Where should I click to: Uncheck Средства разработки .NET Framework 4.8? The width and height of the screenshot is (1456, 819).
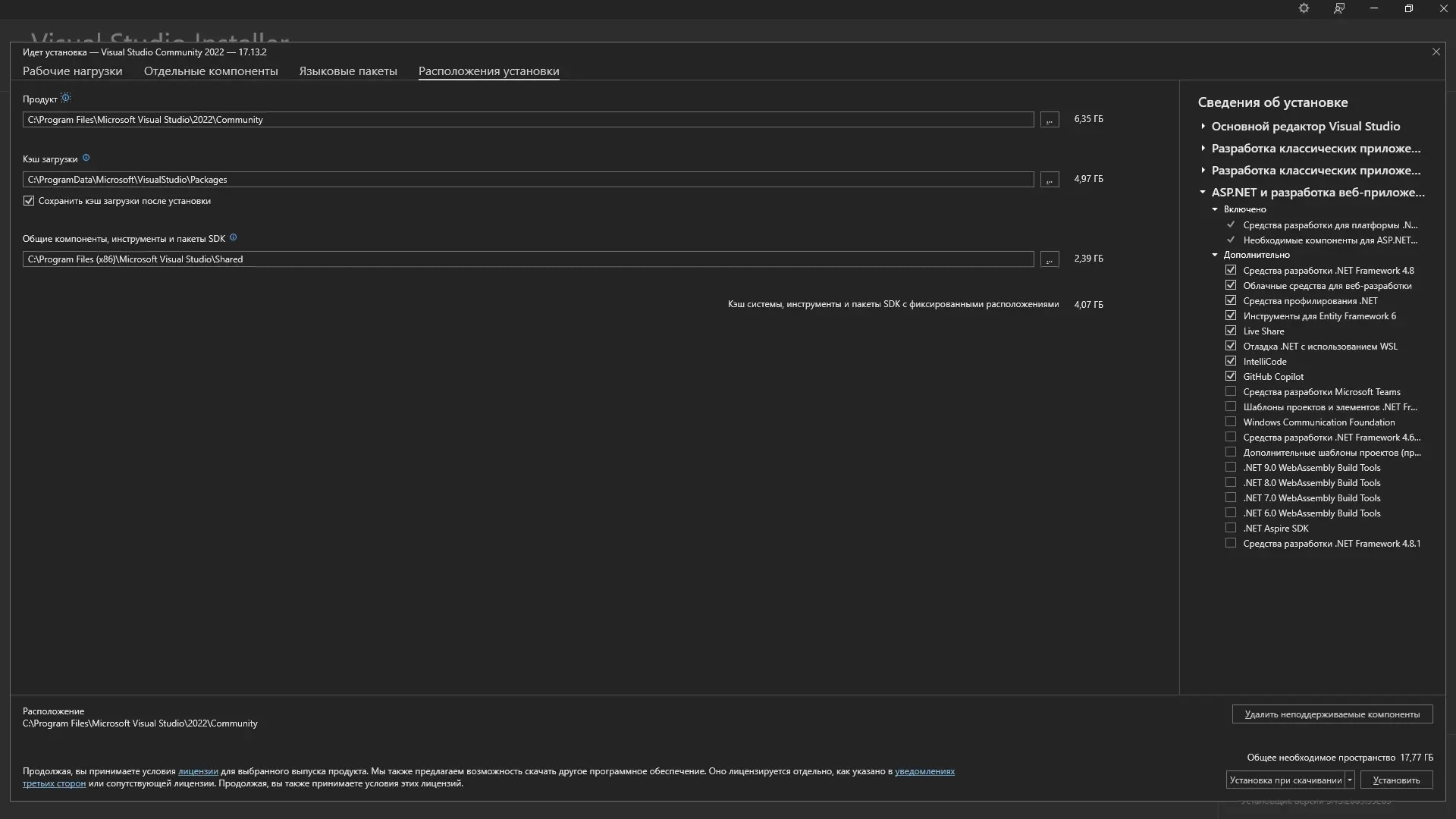pyautogui.click(x=1231, y=270)
